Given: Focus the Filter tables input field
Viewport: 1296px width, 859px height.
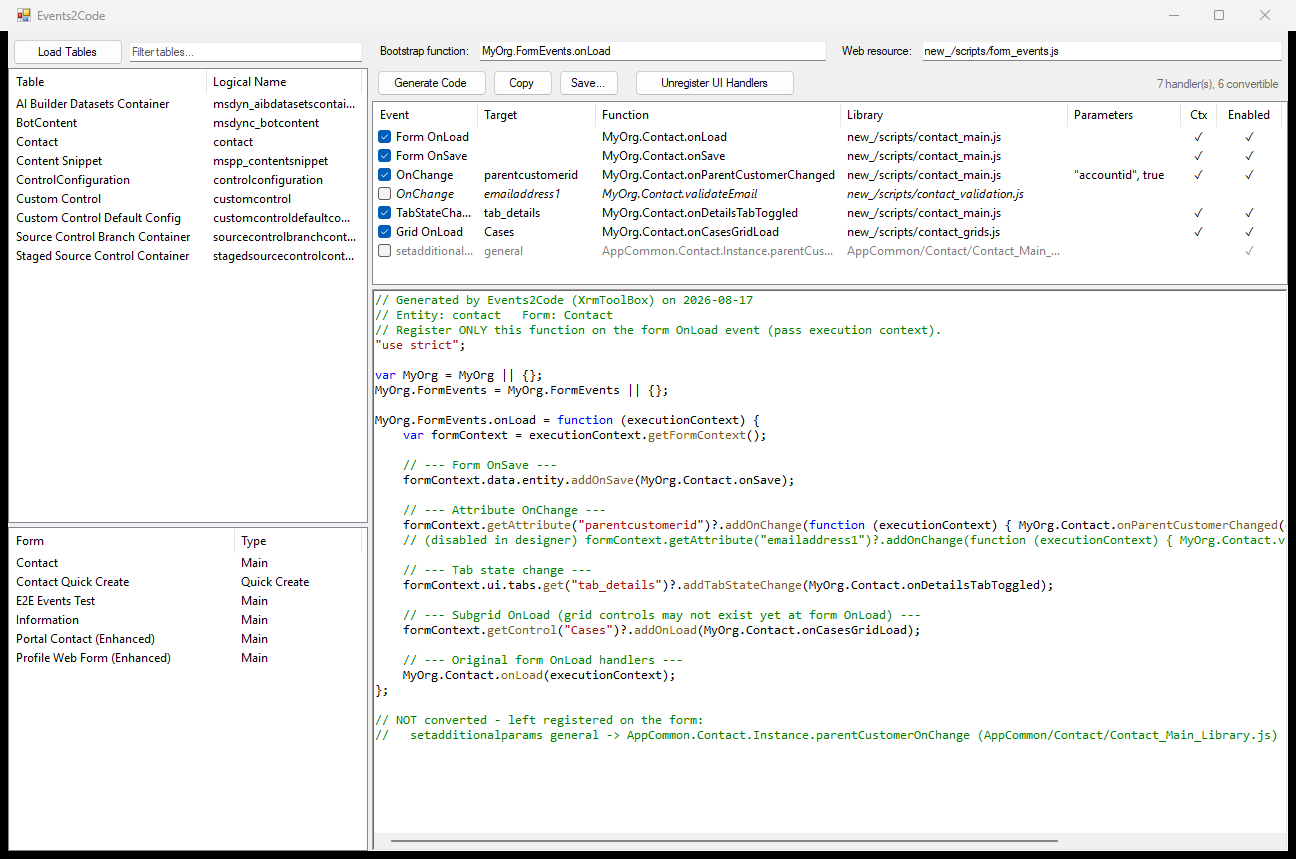Looking at the screenshot, I should tap(246, 52).
